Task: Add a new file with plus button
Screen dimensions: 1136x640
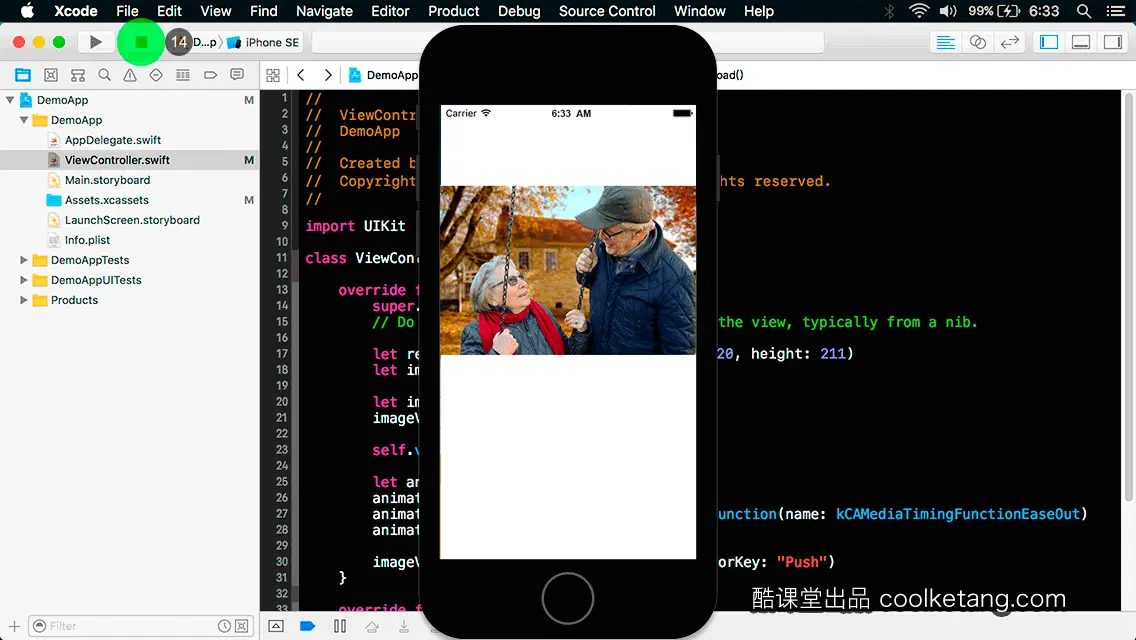Action: tap(14, 626)
